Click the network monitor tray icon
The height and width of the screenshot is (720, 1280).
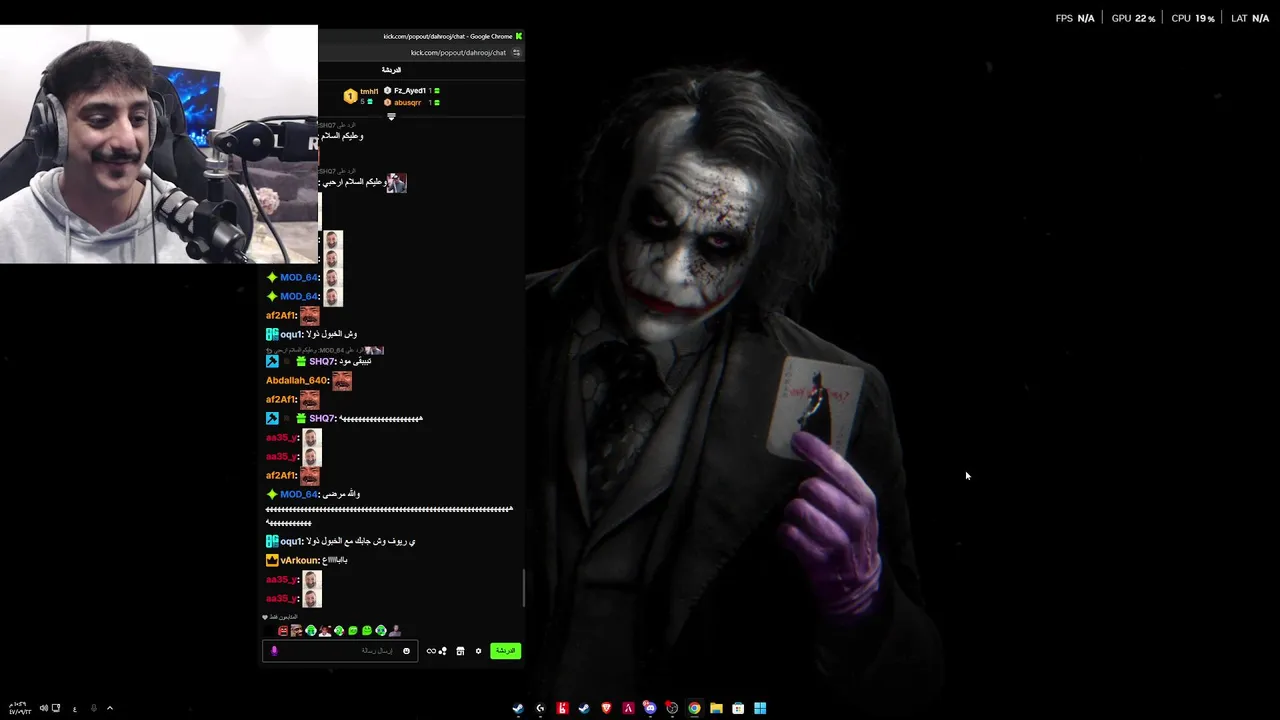56,708
